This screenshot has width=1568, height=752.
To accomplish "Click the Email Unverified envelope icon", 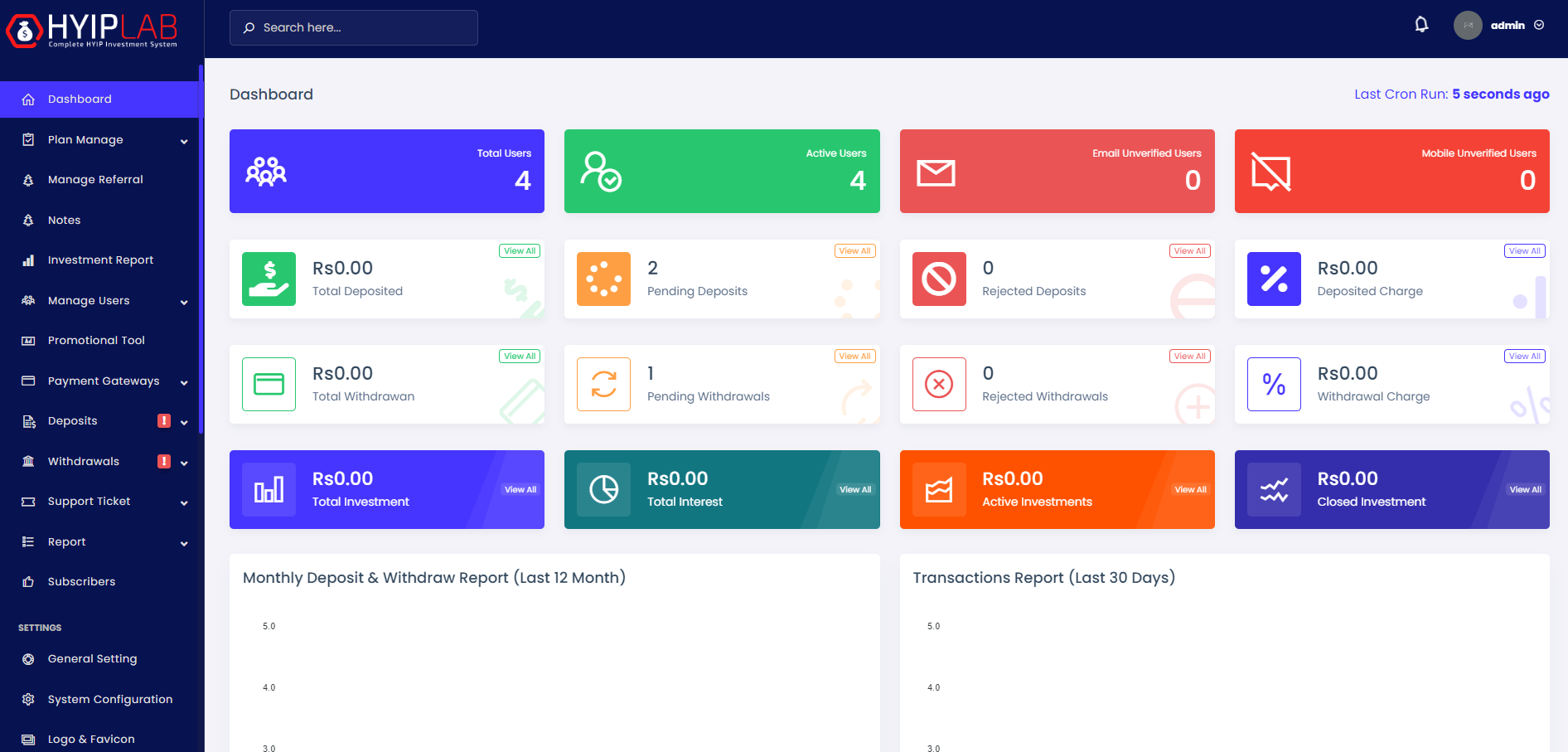I will tap(936, 172).
